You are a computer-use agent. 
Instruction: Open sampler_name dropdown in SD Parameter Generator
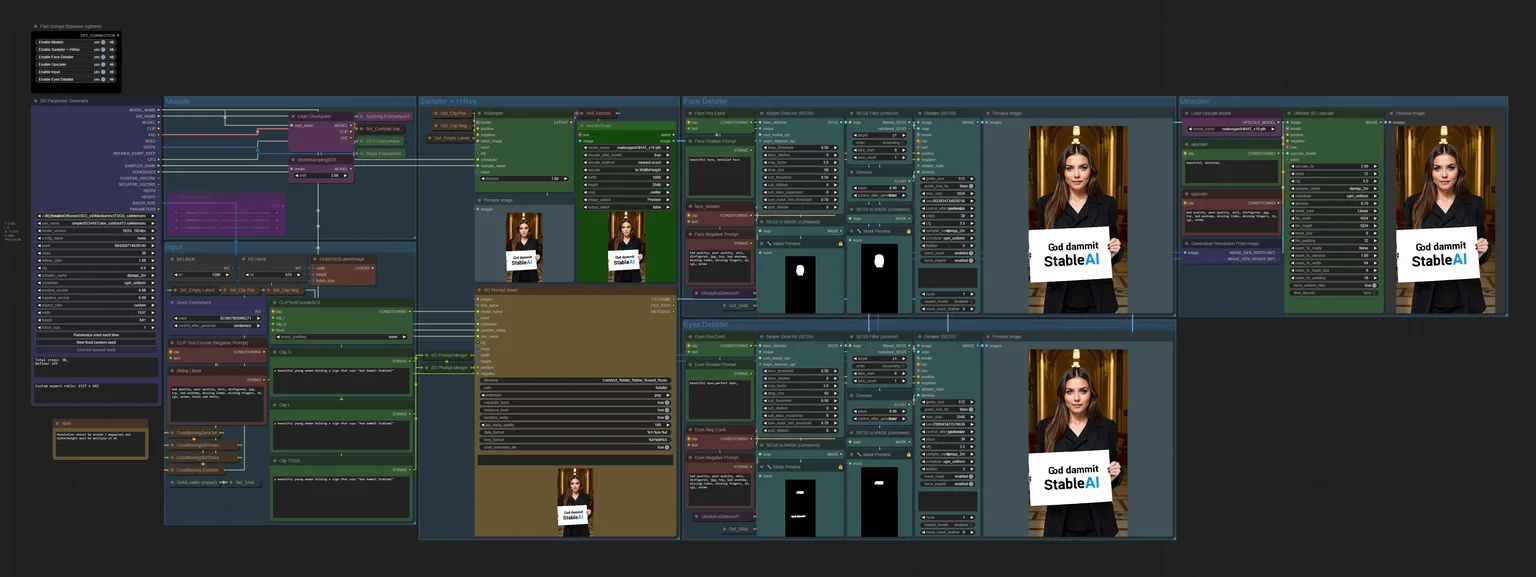point(96,275)
